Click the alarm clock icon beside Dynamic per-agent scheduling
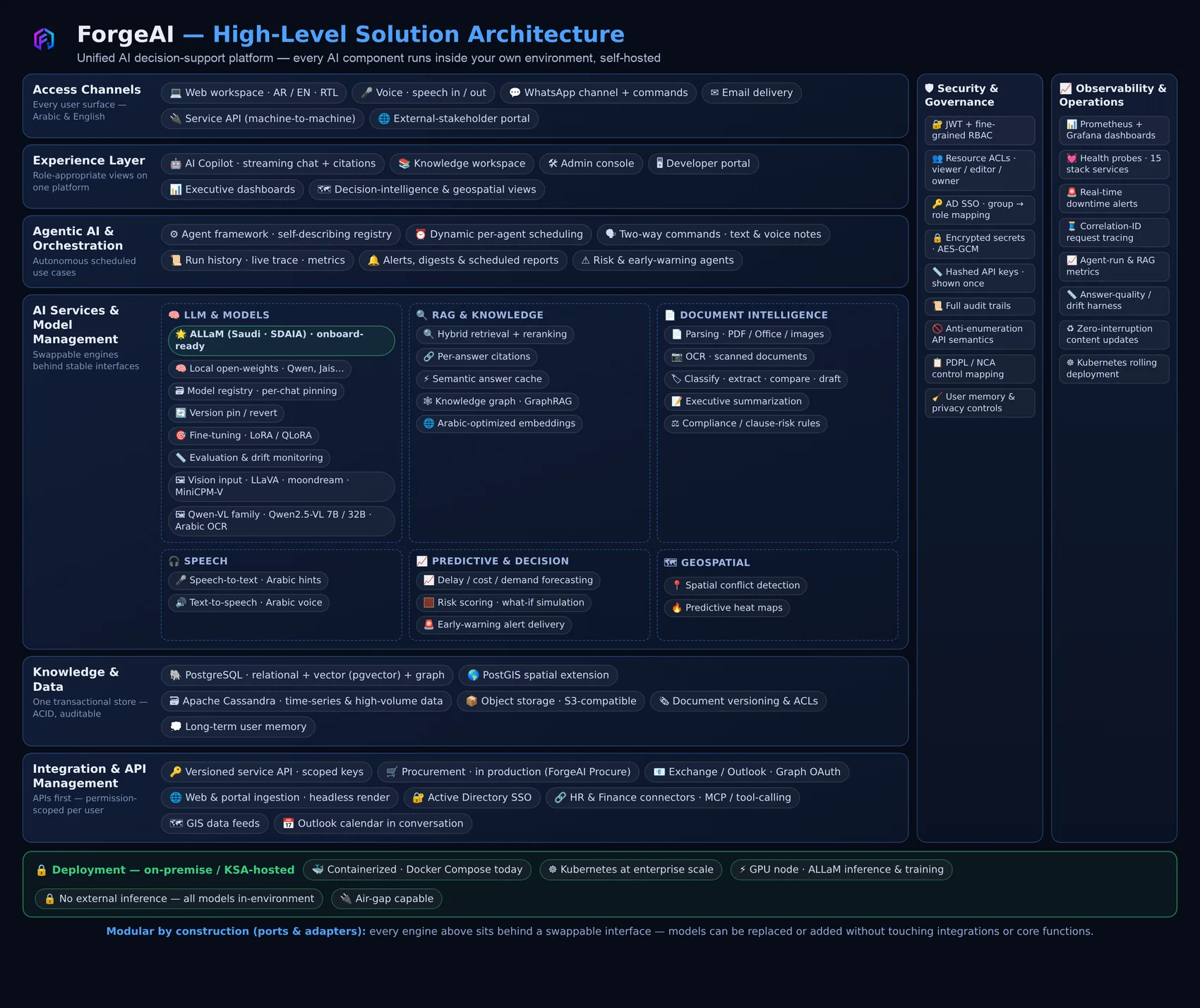 (x=421, y=234)
